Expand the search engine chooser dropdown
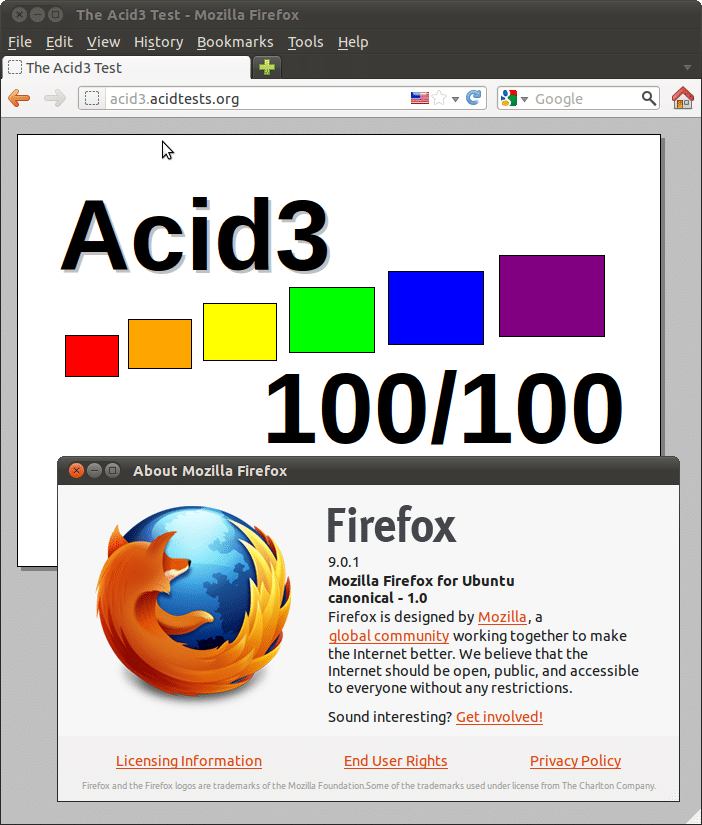This screenshot has width=702, height=825. click(524, 99)
